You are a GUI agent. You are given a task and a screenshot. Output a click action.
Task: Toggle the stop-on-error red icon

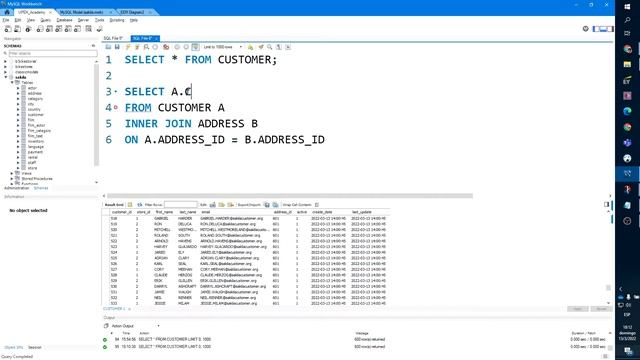(166, 47)
